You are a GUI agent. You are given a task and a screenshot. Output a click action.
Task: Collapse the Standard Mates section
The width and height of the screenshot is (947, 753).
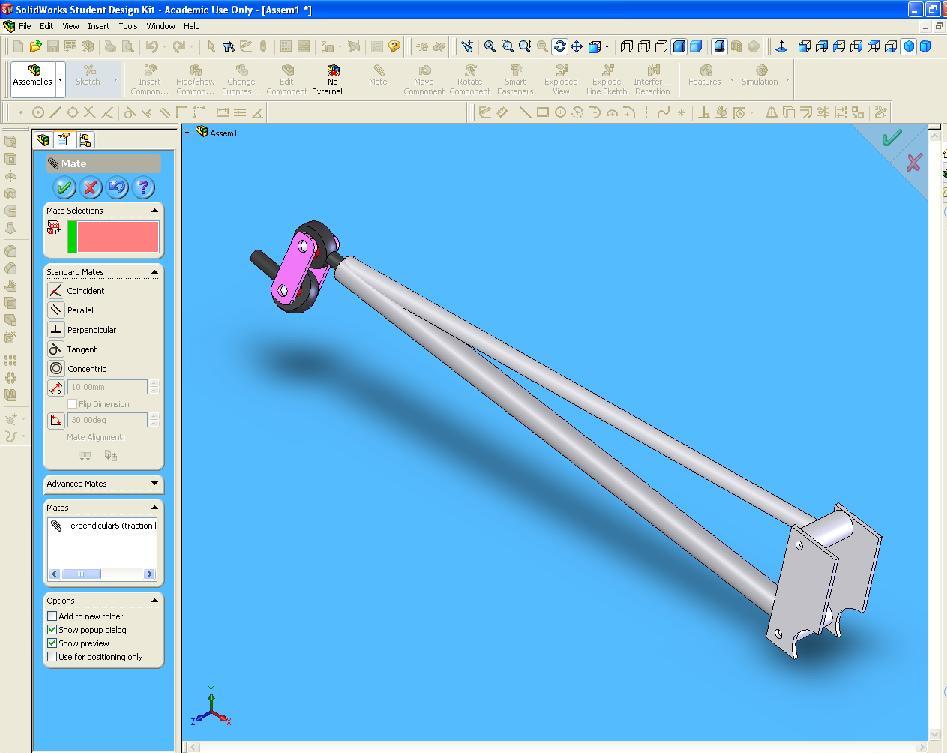(154, 272)
